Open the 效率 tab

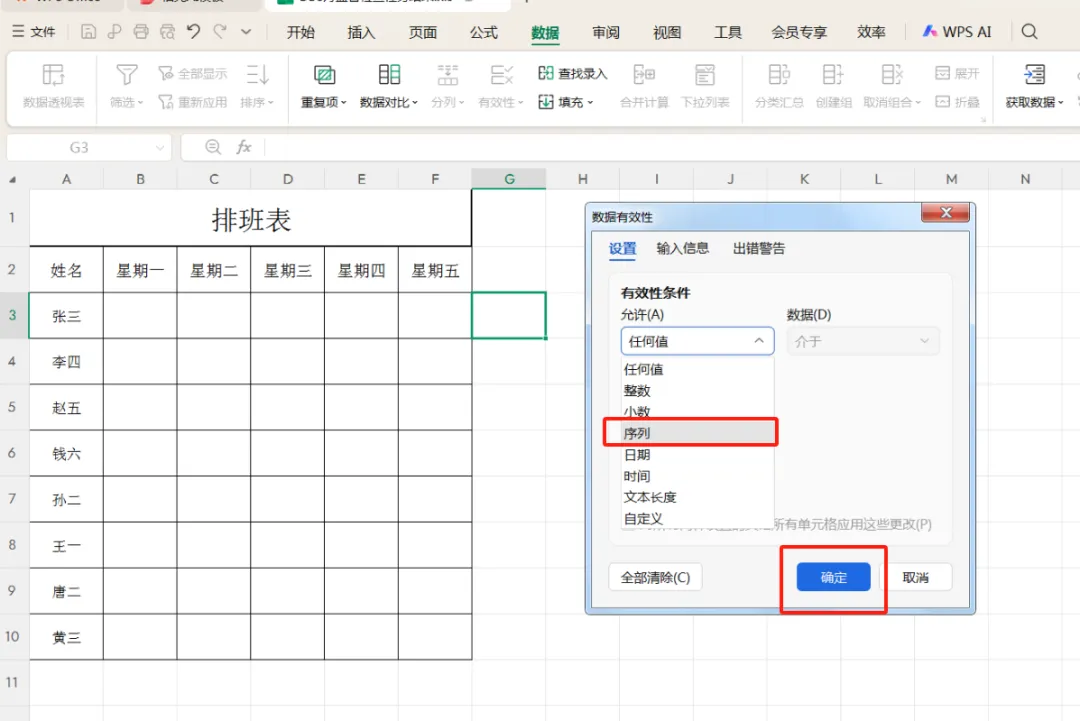[x=871, y=32]
